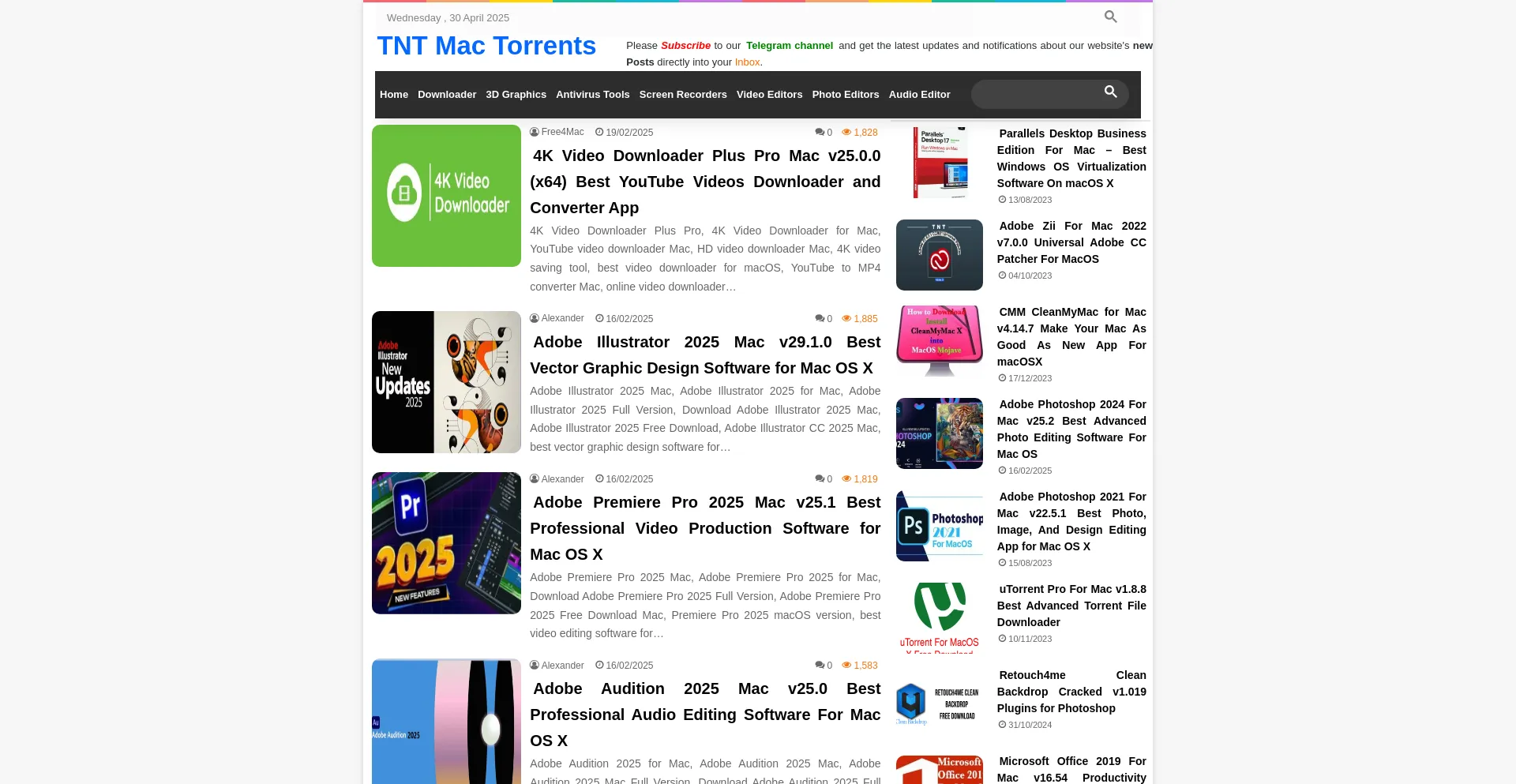Open the Screen Recorders menu item

pyautogui.click(x=683, y=94)
